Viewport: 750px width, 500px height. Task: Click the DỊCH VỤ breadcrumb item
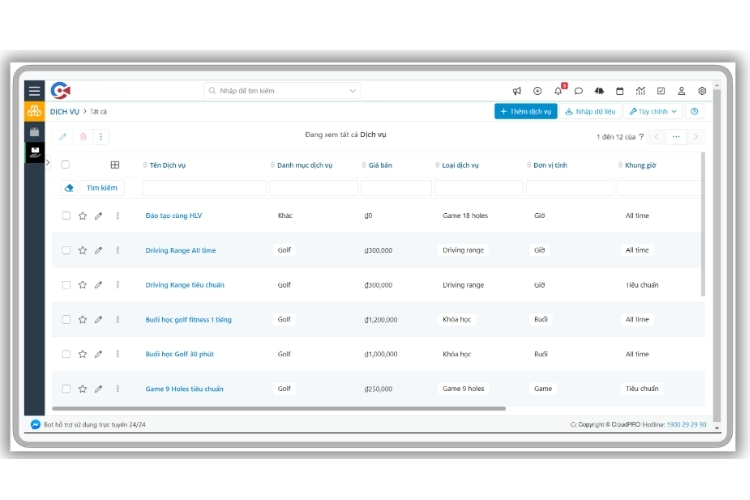64,112
